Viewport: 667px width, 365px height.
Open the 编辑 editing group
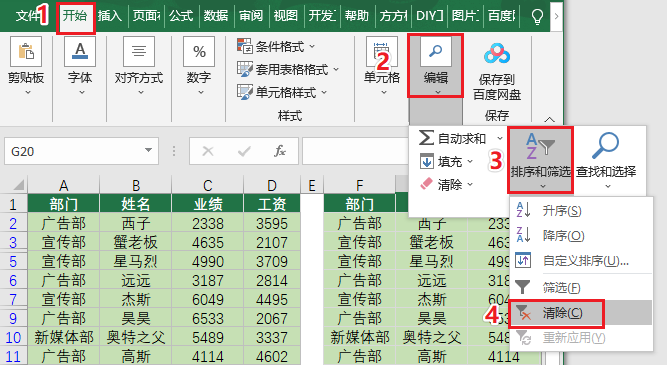coord(436,66)
